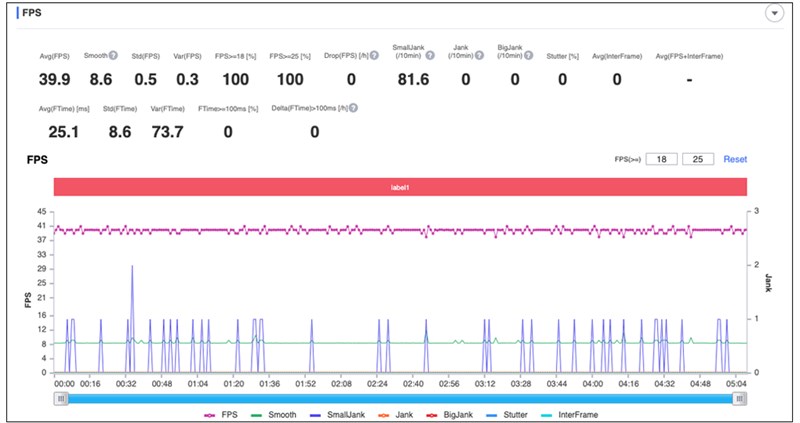Click the FPS threshold field showing 25

698,159
